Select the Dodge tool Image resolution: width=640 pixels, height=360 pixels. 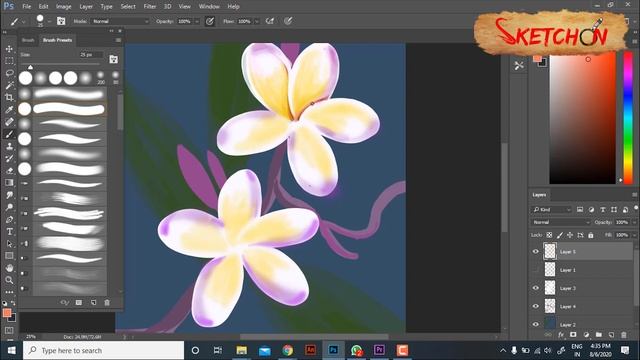tap(9, 207)
